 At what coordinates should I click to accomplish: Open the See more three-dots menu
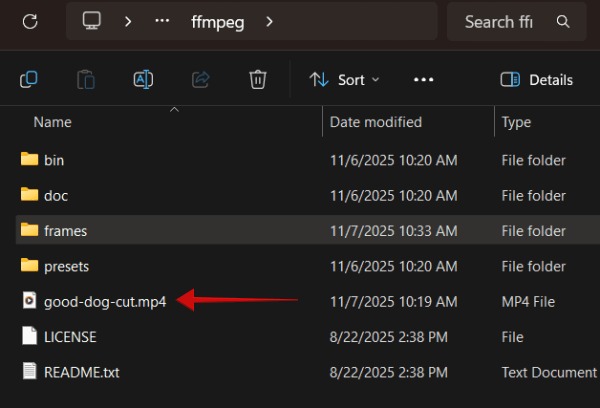[x=423, y=79]
